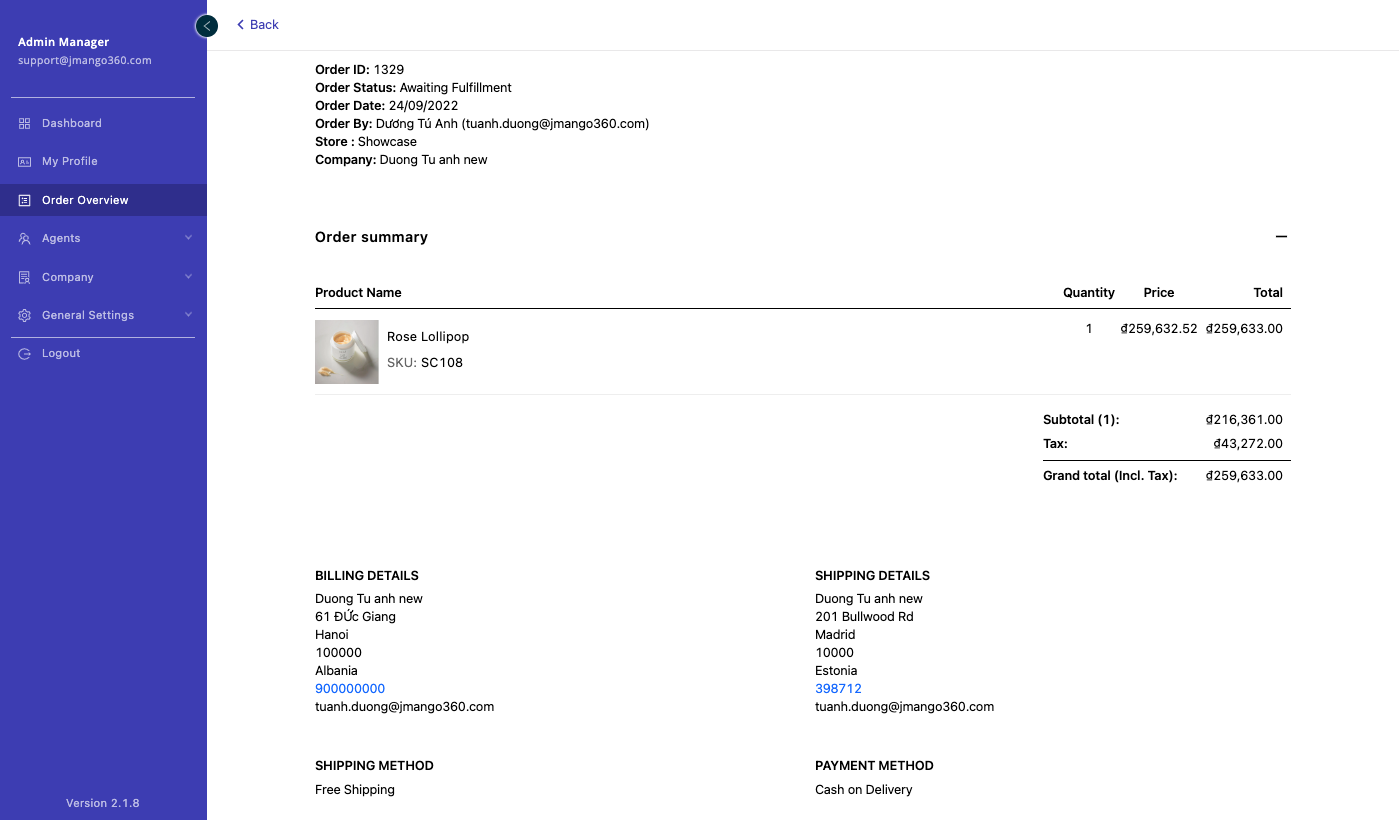Click billing phone number 900000000
Screen dimensions: 1399x820
[350, 689]
